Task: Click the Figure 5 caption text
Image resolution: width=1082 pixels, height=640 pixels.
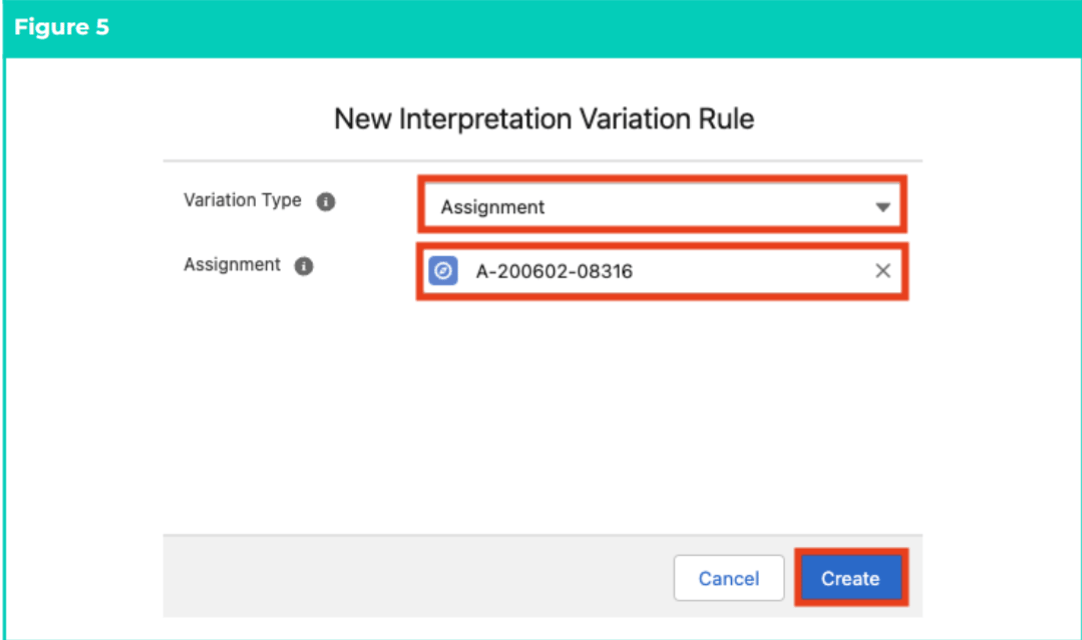Action: click(61, 27)
